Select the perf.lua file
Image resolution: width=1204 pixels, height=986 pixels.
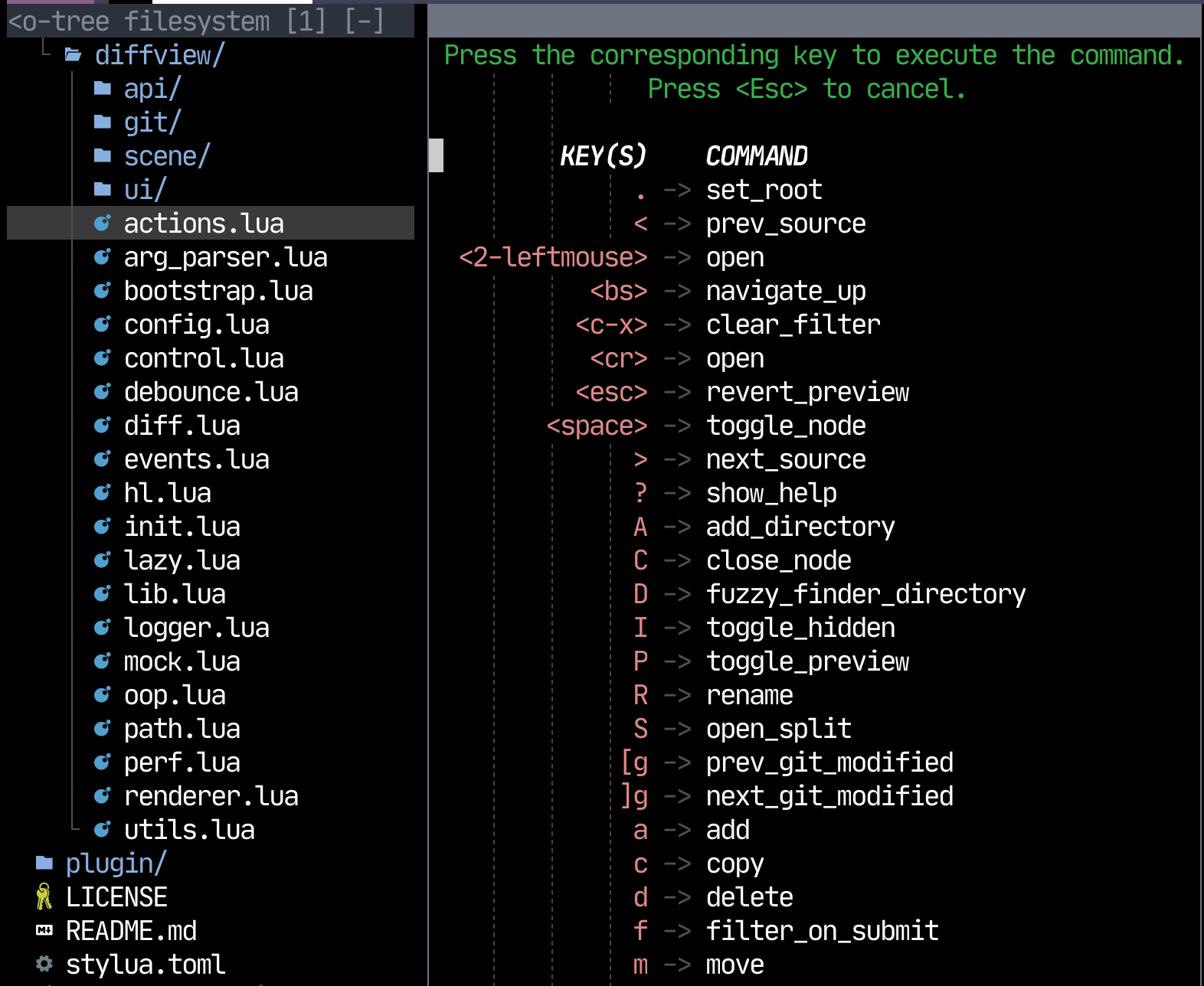click(182, 762)
